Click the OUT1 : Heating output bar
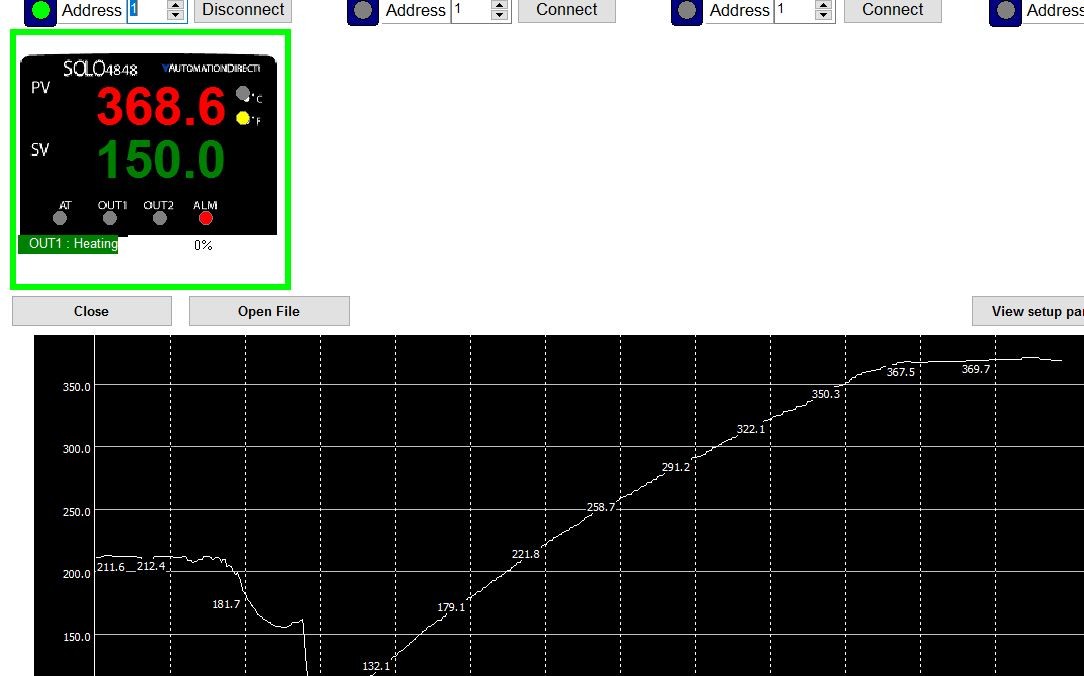1084x676 pixels. [x=68, y=244]
